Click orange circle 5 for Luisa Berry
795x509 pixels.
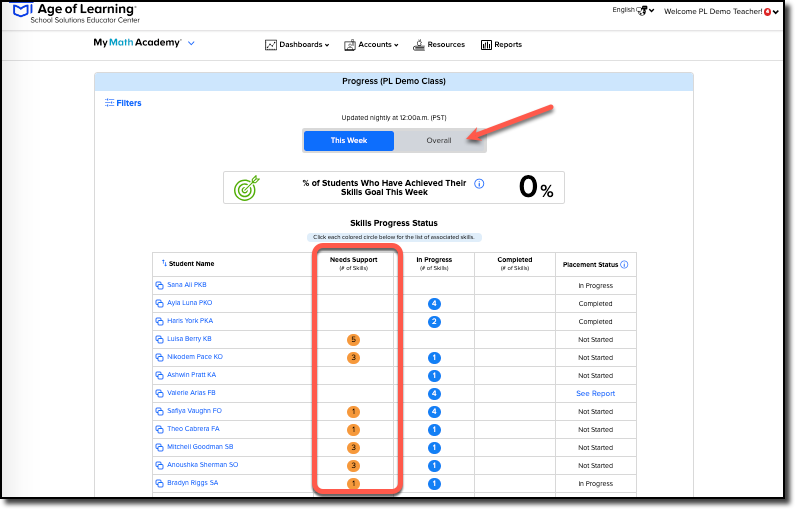point(353,340)
